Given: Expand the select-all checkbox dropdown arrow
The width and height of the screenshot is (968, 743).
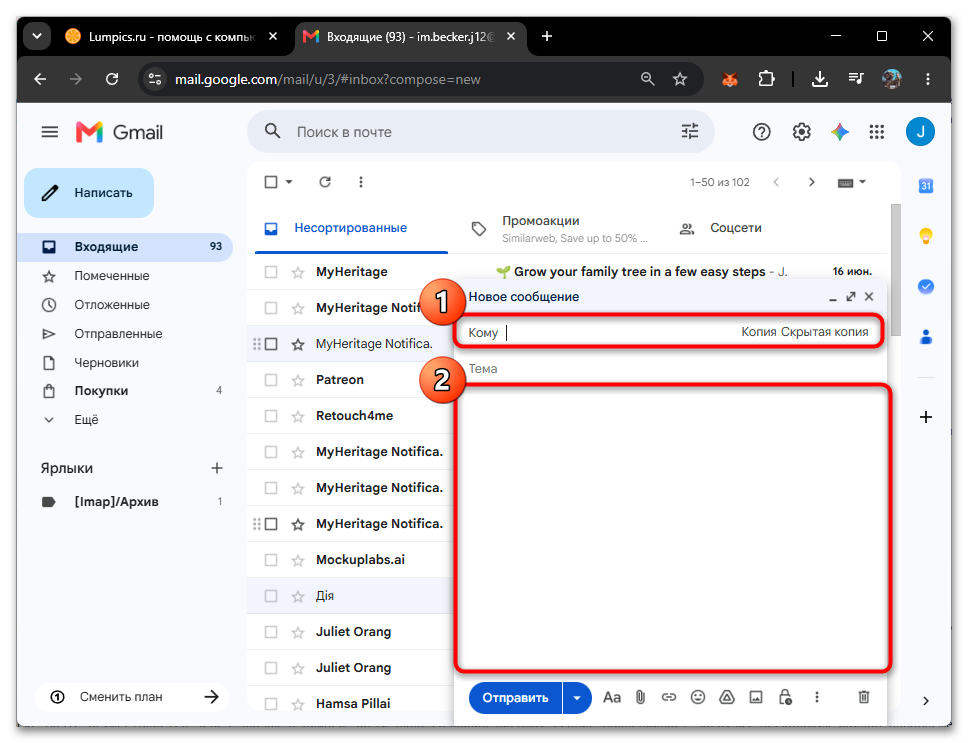Looking at the screenshot, I should pos(289,182).
